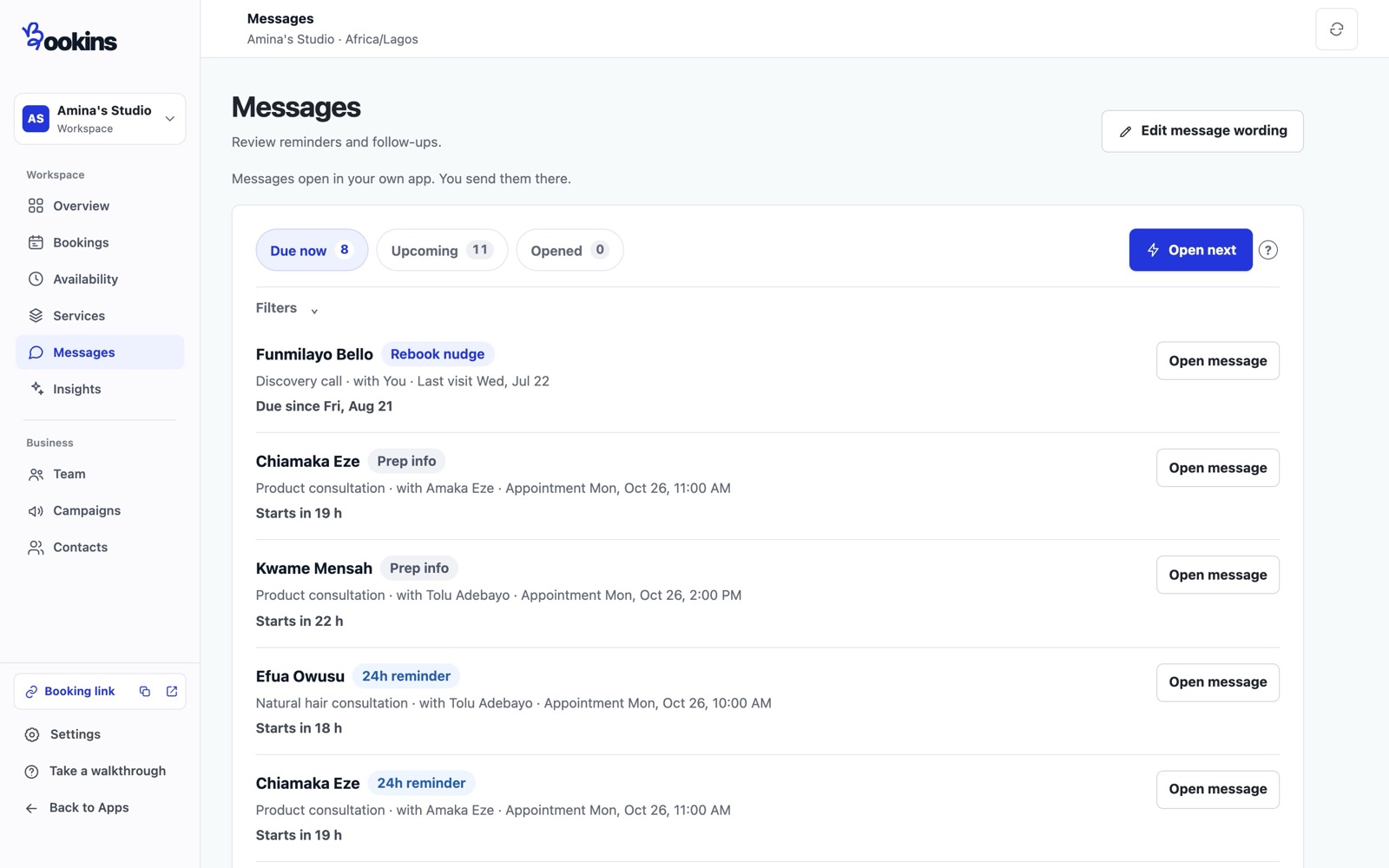Click the Insights sparkle icon
Viewport: 1389px width, 868px height.
coord(36,389)
